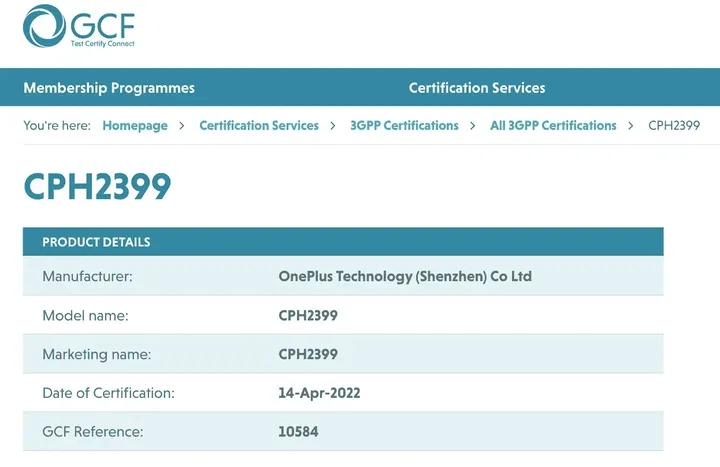Click the Marketing name CPH2399 value
The width and height of the screenshot is (720, 467).
tap(308, 354)
